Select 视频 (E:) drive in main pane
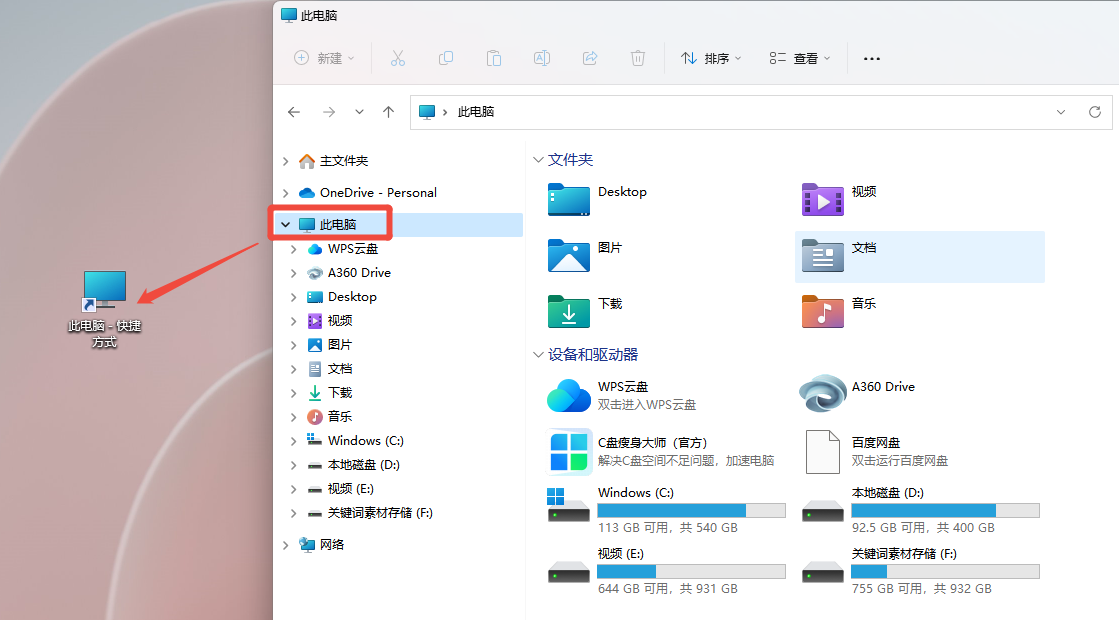The height and width of the screenshot is (620, 1119). coord(667,571)
